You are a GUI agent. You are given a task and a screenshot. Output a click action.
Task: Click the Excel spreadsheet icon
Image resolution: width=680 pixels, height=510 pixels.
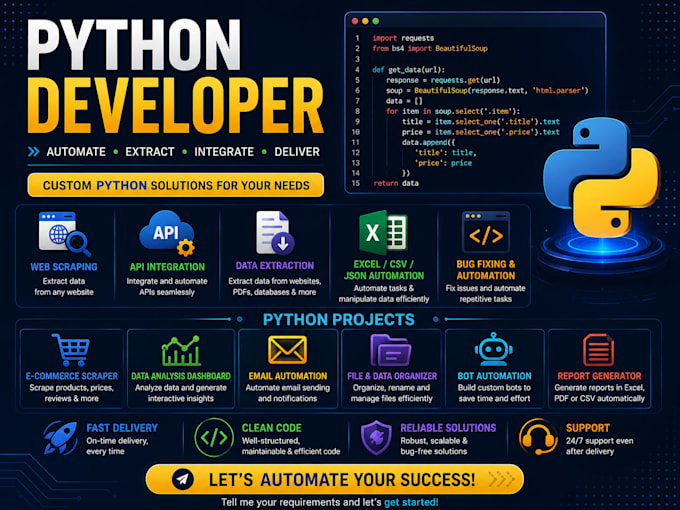tap(383, 232)
